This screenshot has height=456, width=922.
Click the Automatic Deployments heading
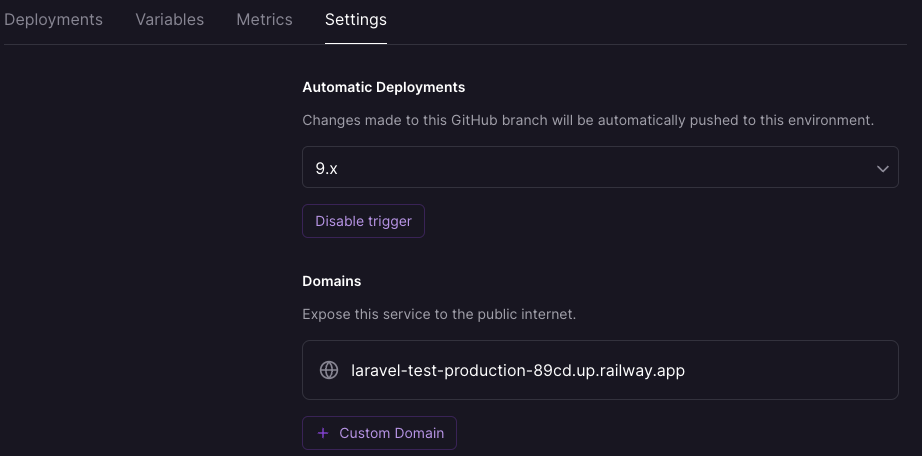tap(383, 87)
